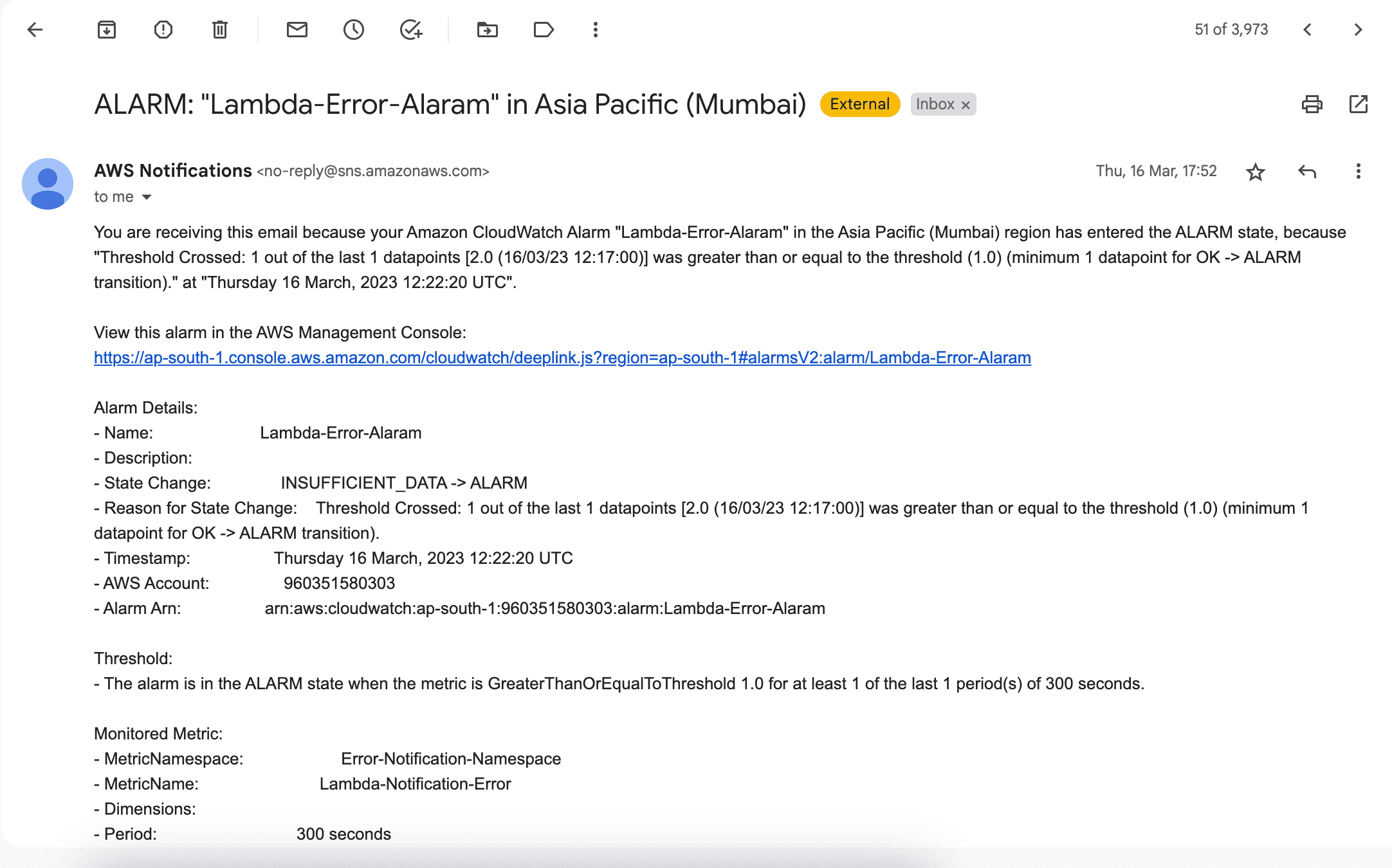Go back to the inbox list
This screenshot has width=1392, height=868.
click(x=35, y=30)
